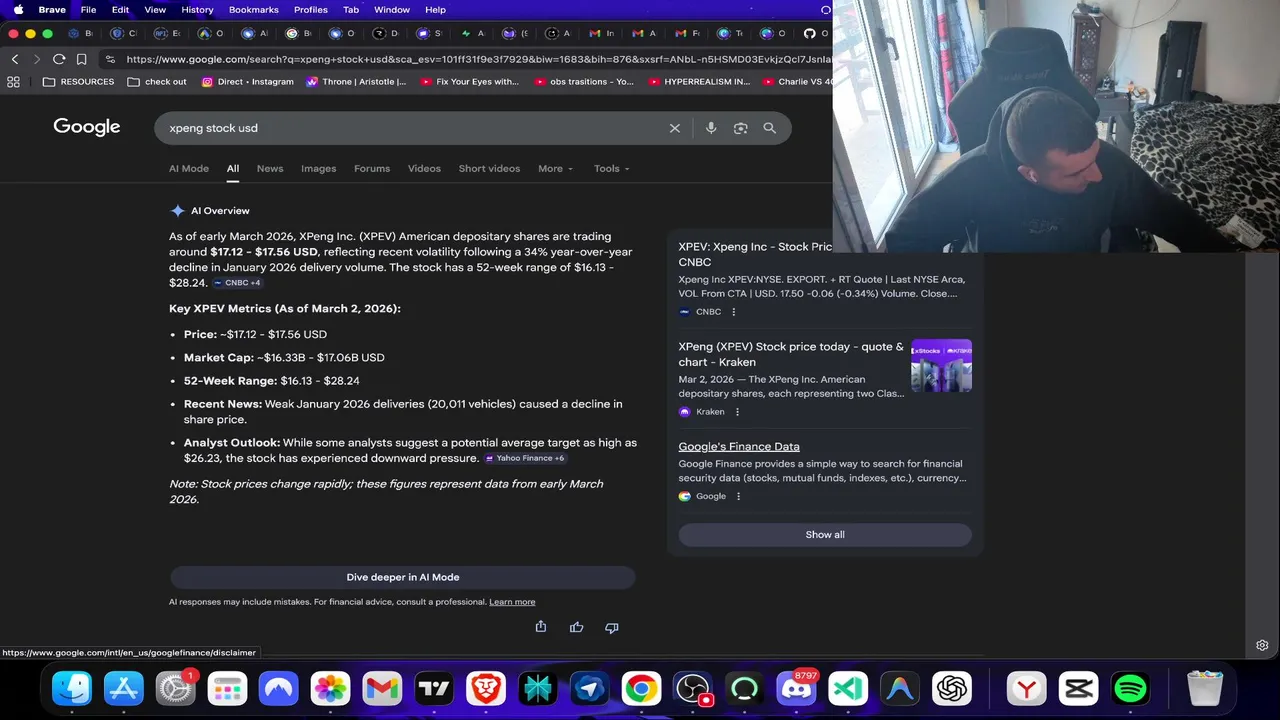
Task: Start voice search with the microphone icon
Action: pos(711,128)
